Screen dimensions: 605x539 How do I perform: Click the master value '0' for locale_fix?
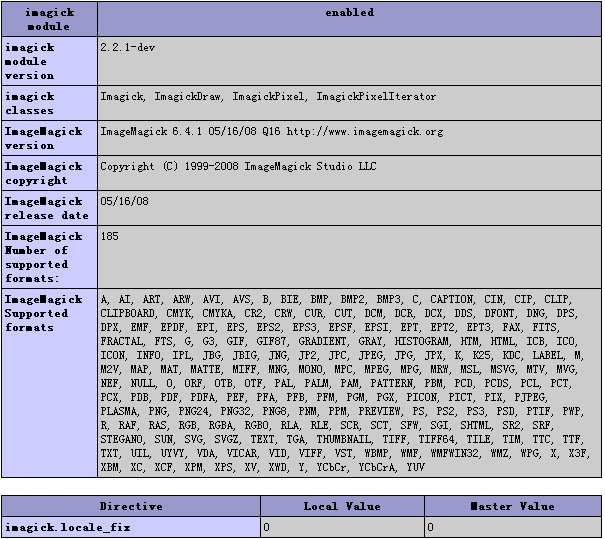tap(431, 527)
